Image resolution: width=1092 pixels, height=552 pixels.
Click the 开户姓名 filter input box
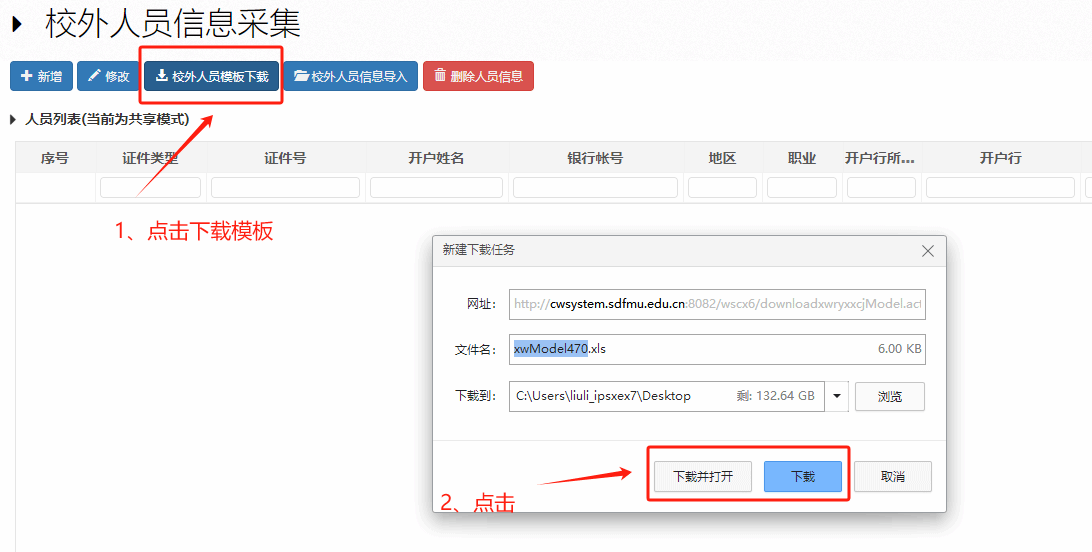pos(436,188)
